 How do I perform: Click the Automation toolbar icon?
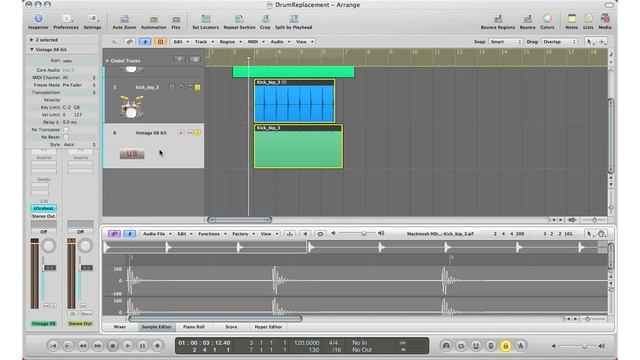coord(153,19)
